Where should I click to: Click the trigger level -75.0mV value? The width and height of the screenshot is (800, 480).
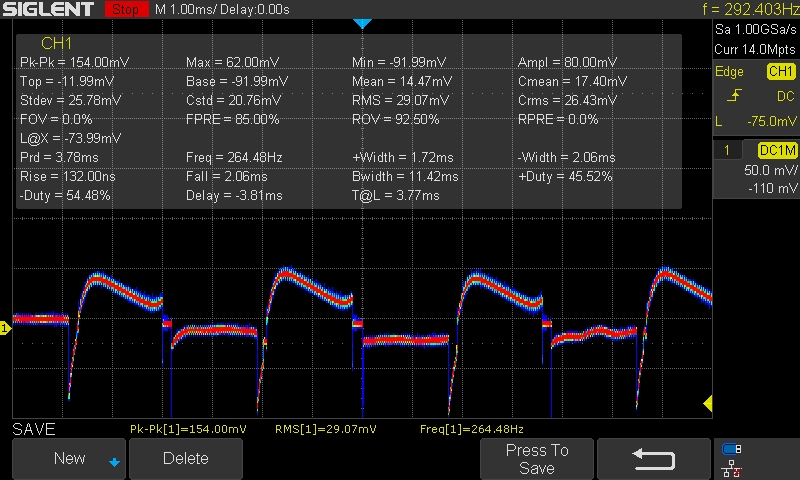coord(771,121)
